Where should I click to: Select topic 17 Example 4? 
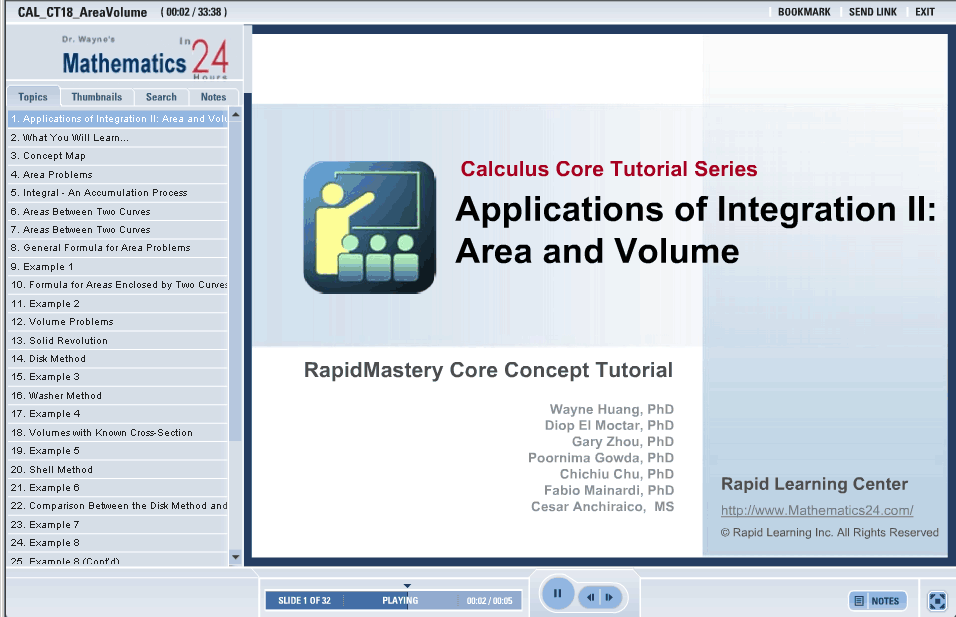pos(118,414)
